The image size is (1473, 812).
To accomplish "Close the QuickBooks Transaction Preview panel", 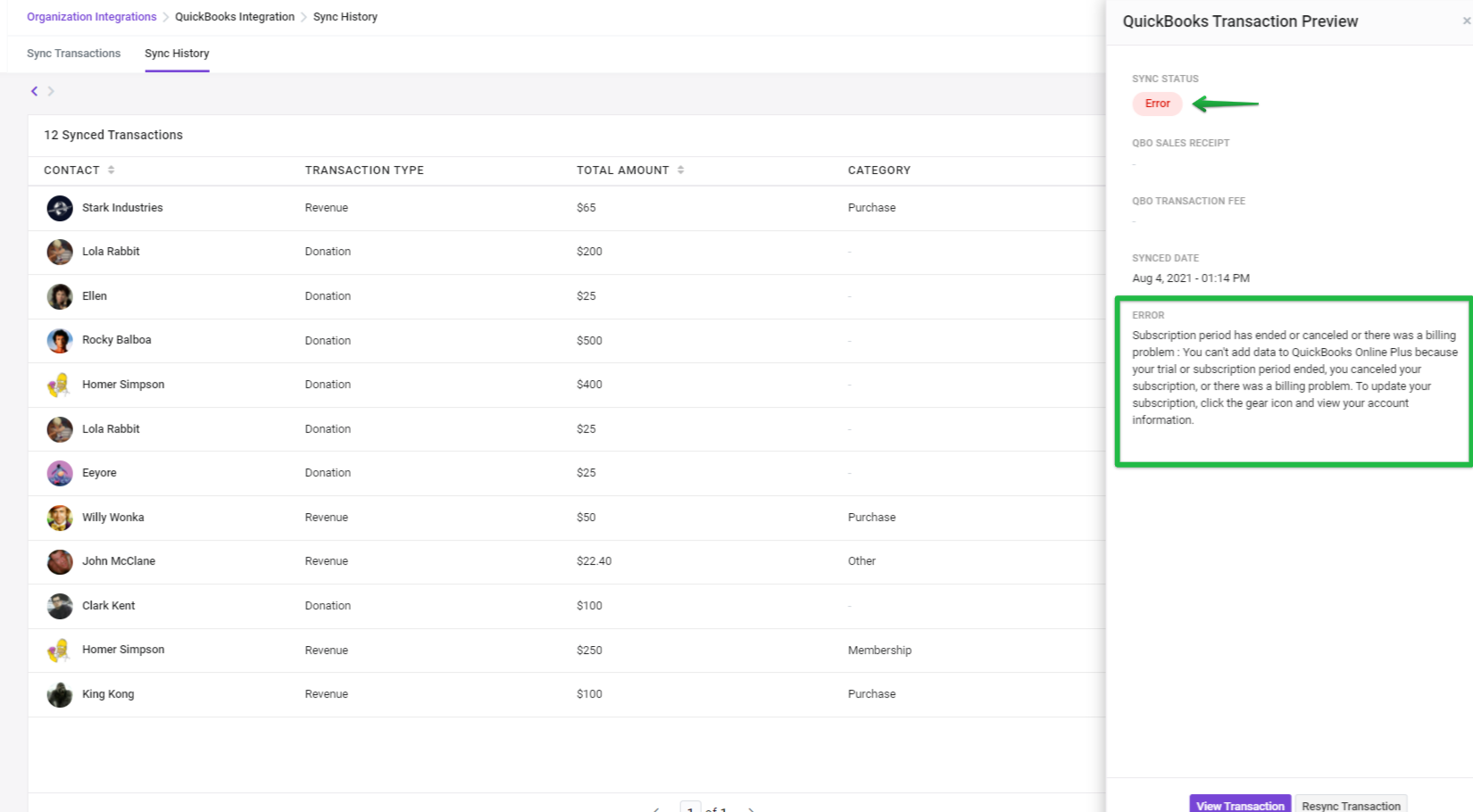I will [1466, 21].
